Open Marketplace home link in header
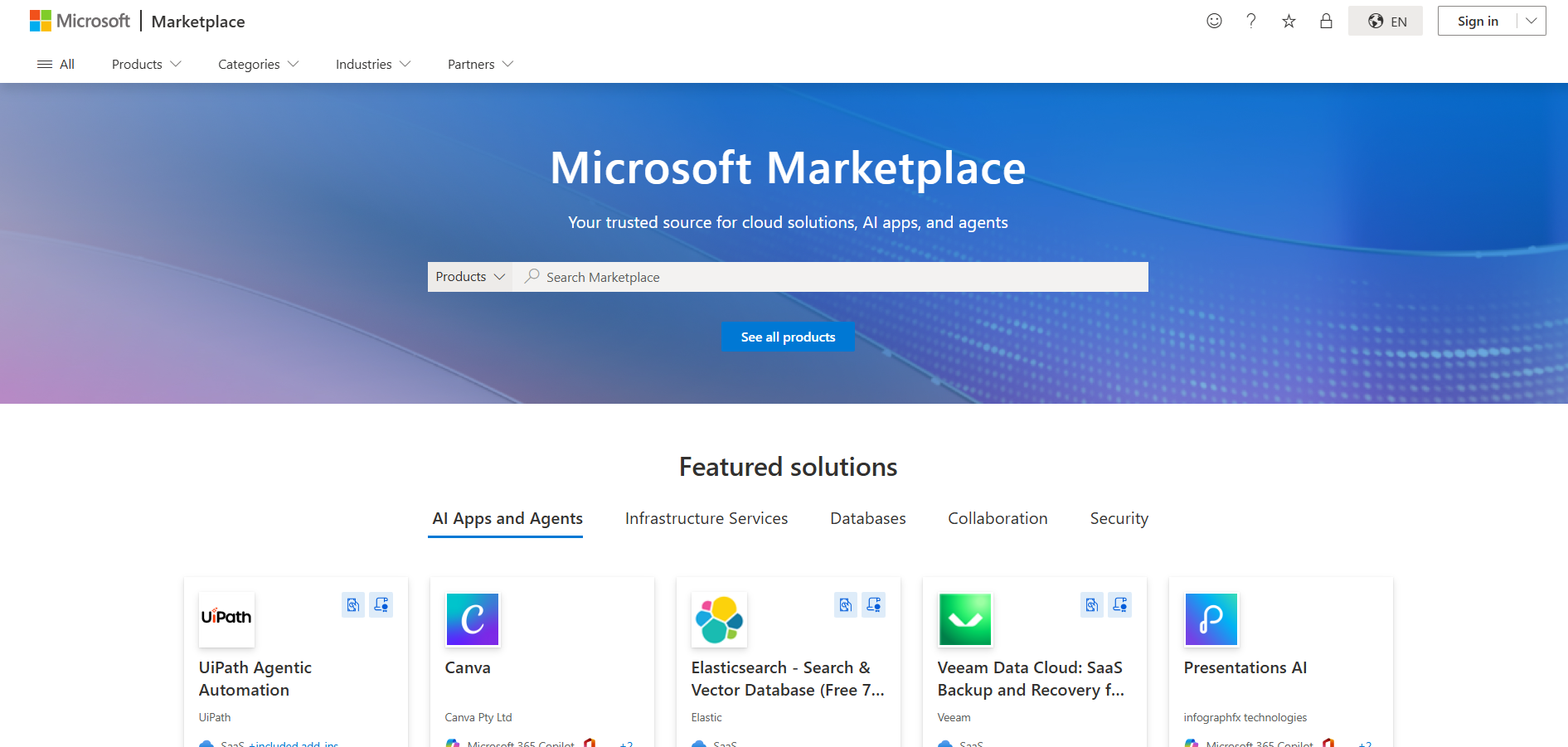The image size is (1568, 747). [x=198, y=22]
